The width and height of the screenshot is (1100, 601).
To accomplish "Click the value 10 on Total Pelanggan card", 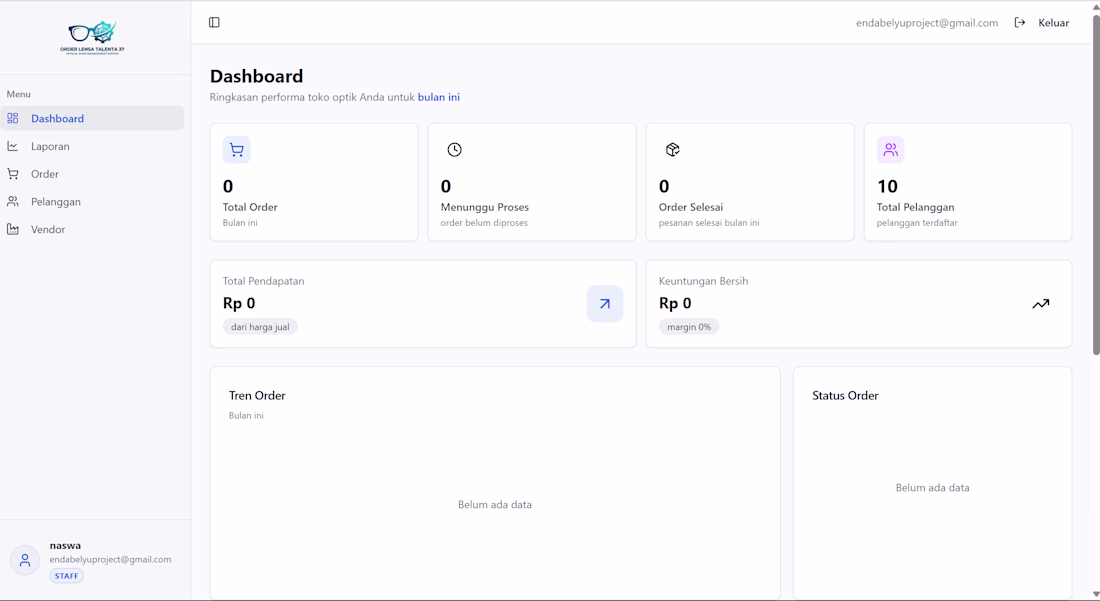I will tap(887, 186).
